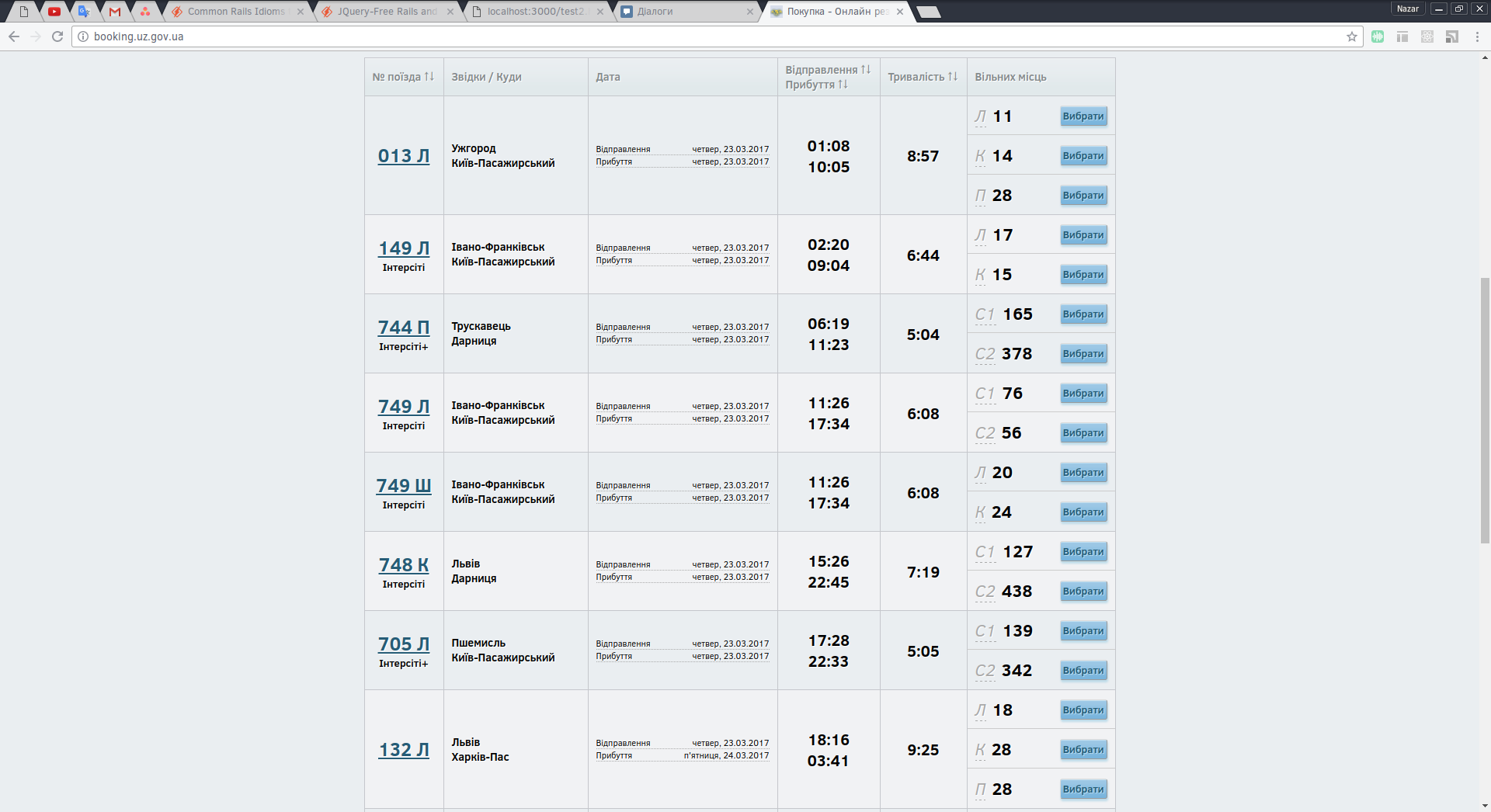This screenshot has height=812, width=1491.
Task: Open train 149 Л details
Action: (404, 248)
